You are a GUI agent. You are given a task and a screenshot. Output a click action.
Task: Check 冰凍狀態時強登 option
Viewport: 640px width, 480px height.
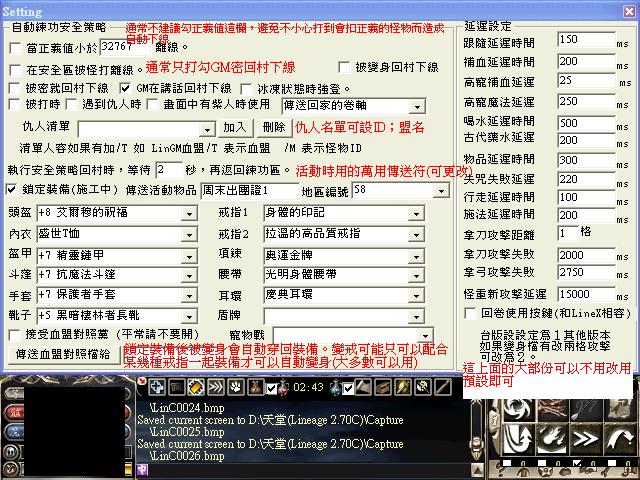(x=246, y=89)
